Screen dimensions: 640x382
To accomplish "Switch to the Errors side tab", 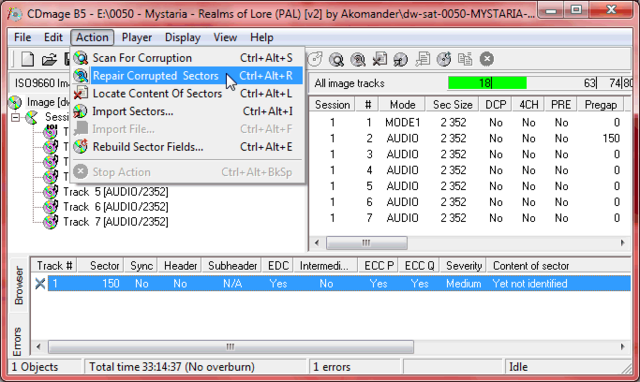I will tap(17, 342).
